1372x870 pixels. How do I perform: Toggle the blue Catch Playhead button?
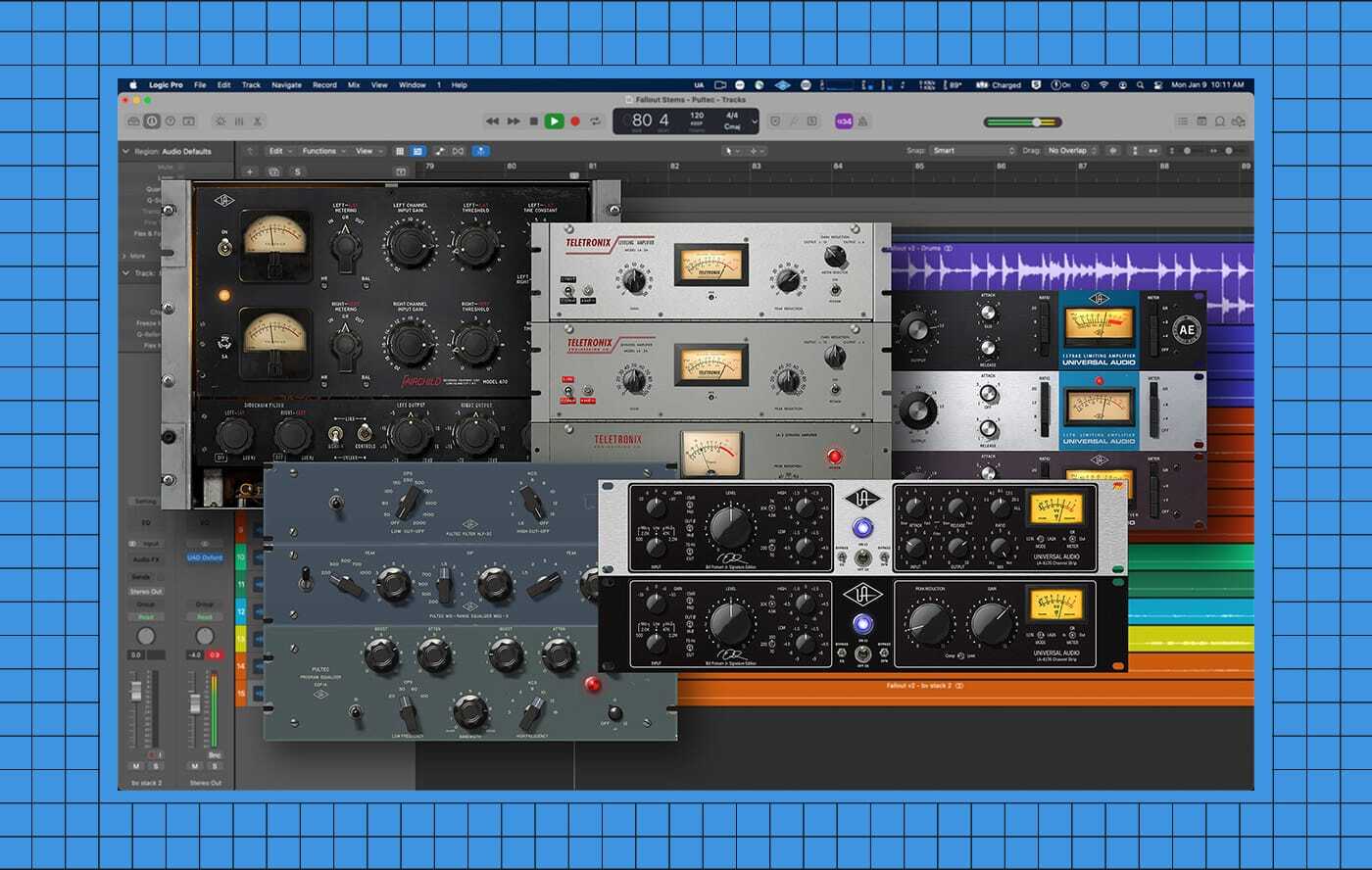480,151
